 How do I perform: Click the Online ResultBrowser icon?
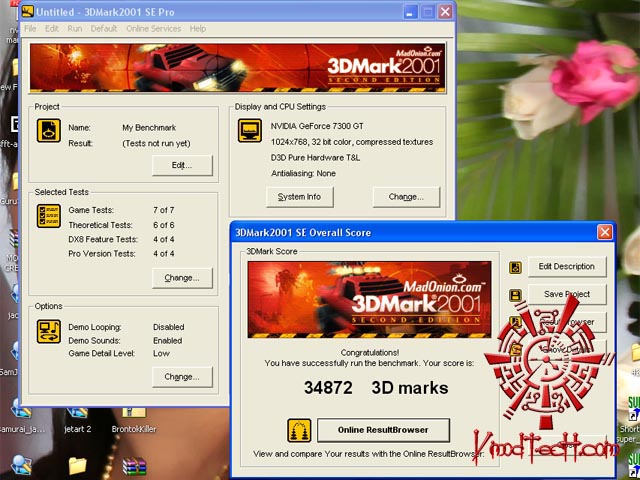click(x=299, y=431)
